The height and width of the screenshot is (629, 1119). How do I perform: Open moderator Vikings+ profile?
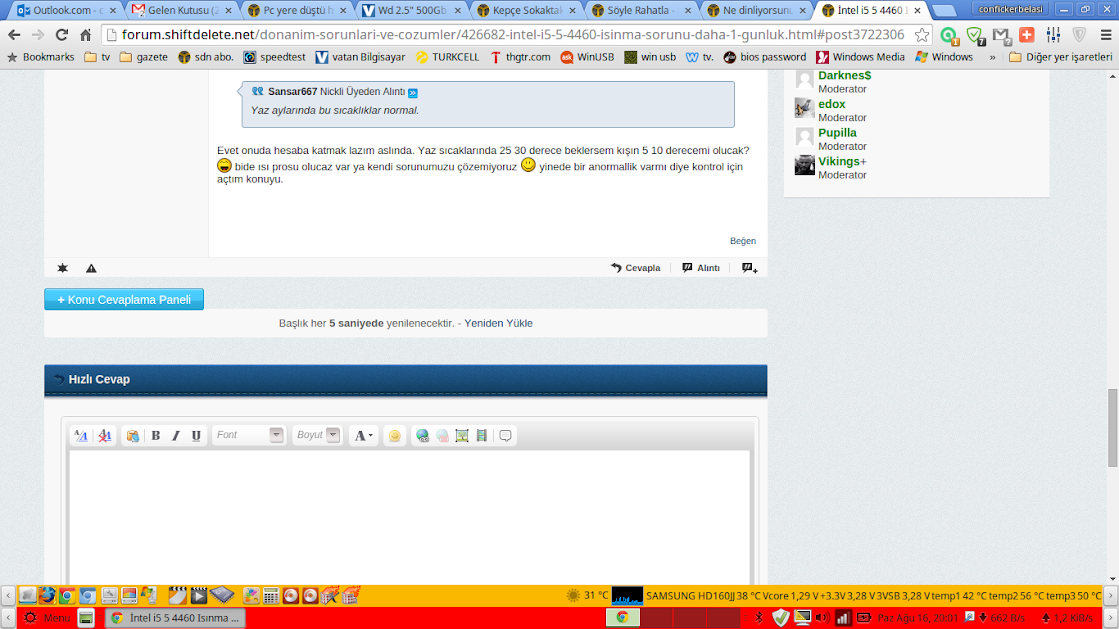842,161
